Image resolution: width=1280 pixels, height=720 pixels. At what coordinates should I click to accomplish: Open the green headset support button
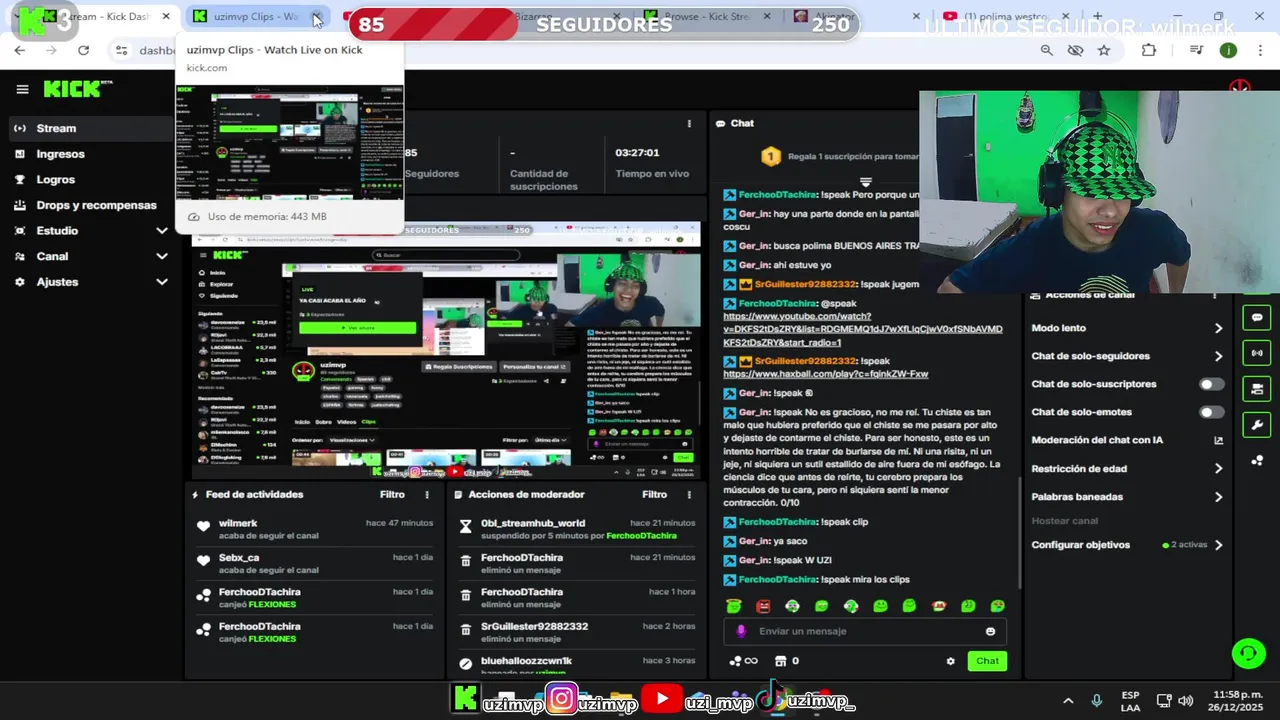[x=1248, y=654]
